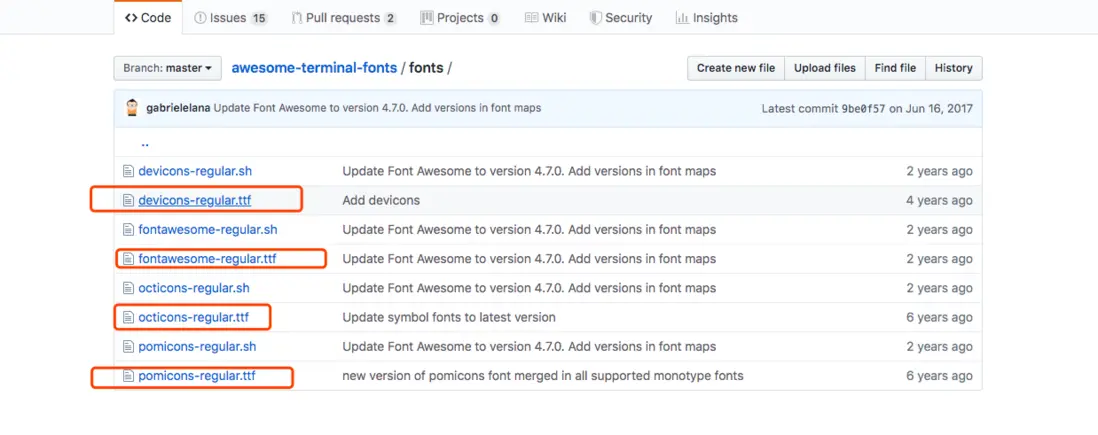Click the file icon beside octicons-regular.sh
1098x435 pixels.
[127, 288]
